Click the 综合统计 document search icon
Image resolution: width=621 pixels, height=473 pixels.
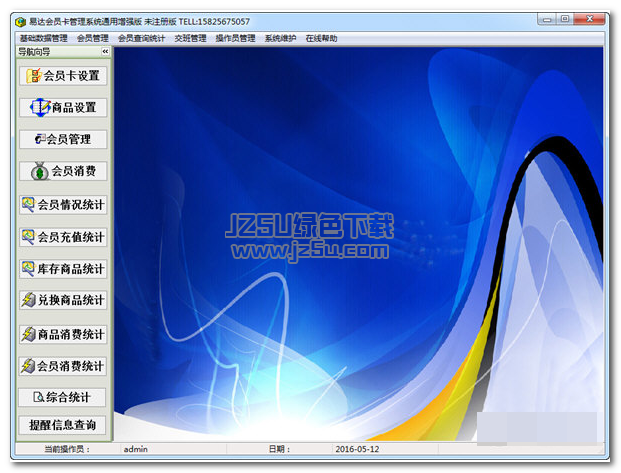click(39, 397)
